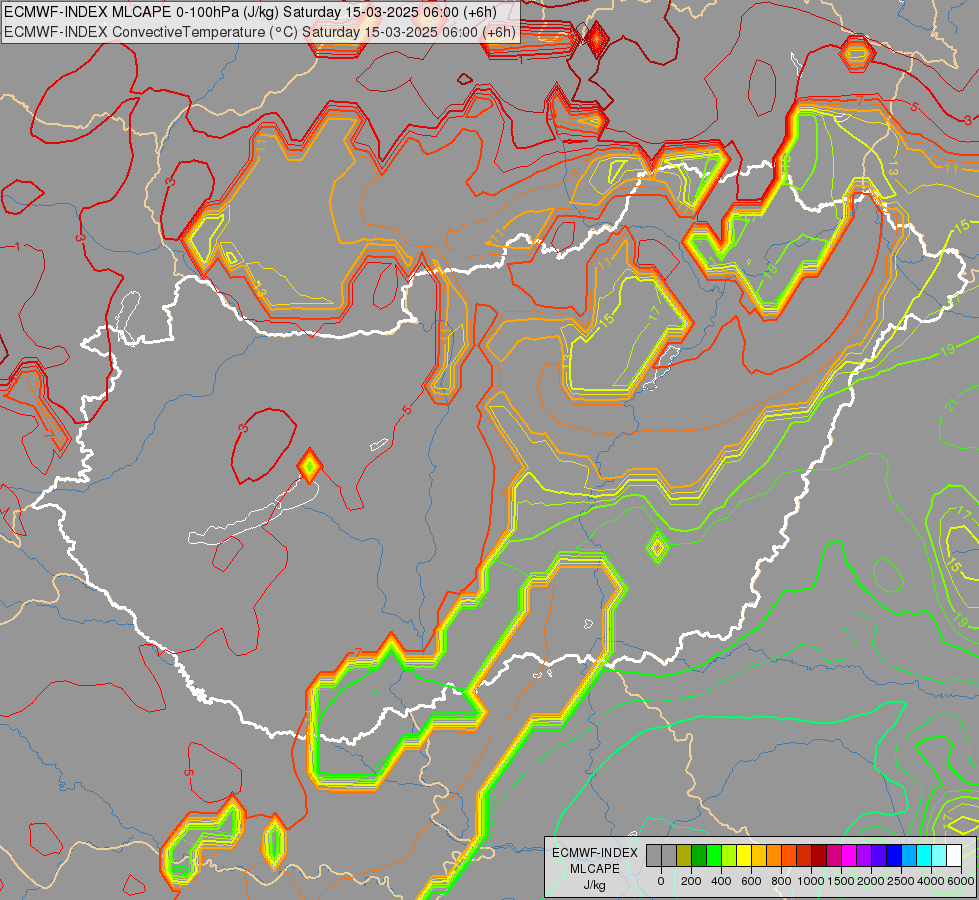The image size is (979, 900).
Task: Click the green contour label 21
Action: click(x=951, y=405)
